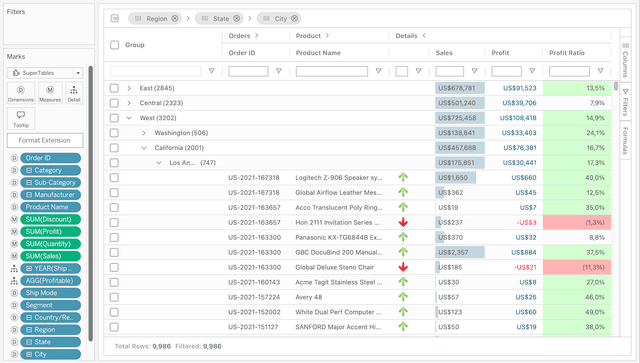640x363 pixels.
Task: Click green up arrow on Logitech Z-906 row
Action: (403, 177)
